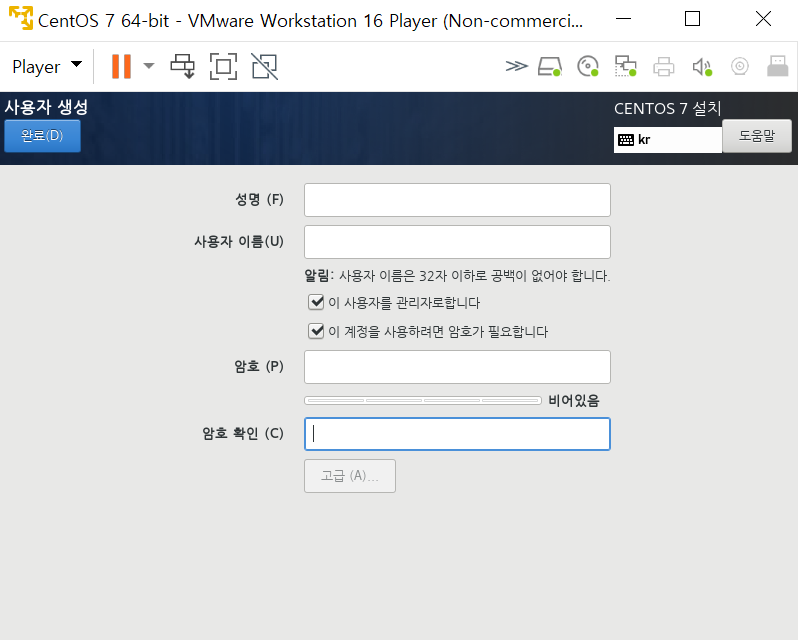The width and height of the screenshot is (798, 640).
Task: Open the 고급 (A)... advanced button
Action: pyautogui.click(x=350, y=476)
